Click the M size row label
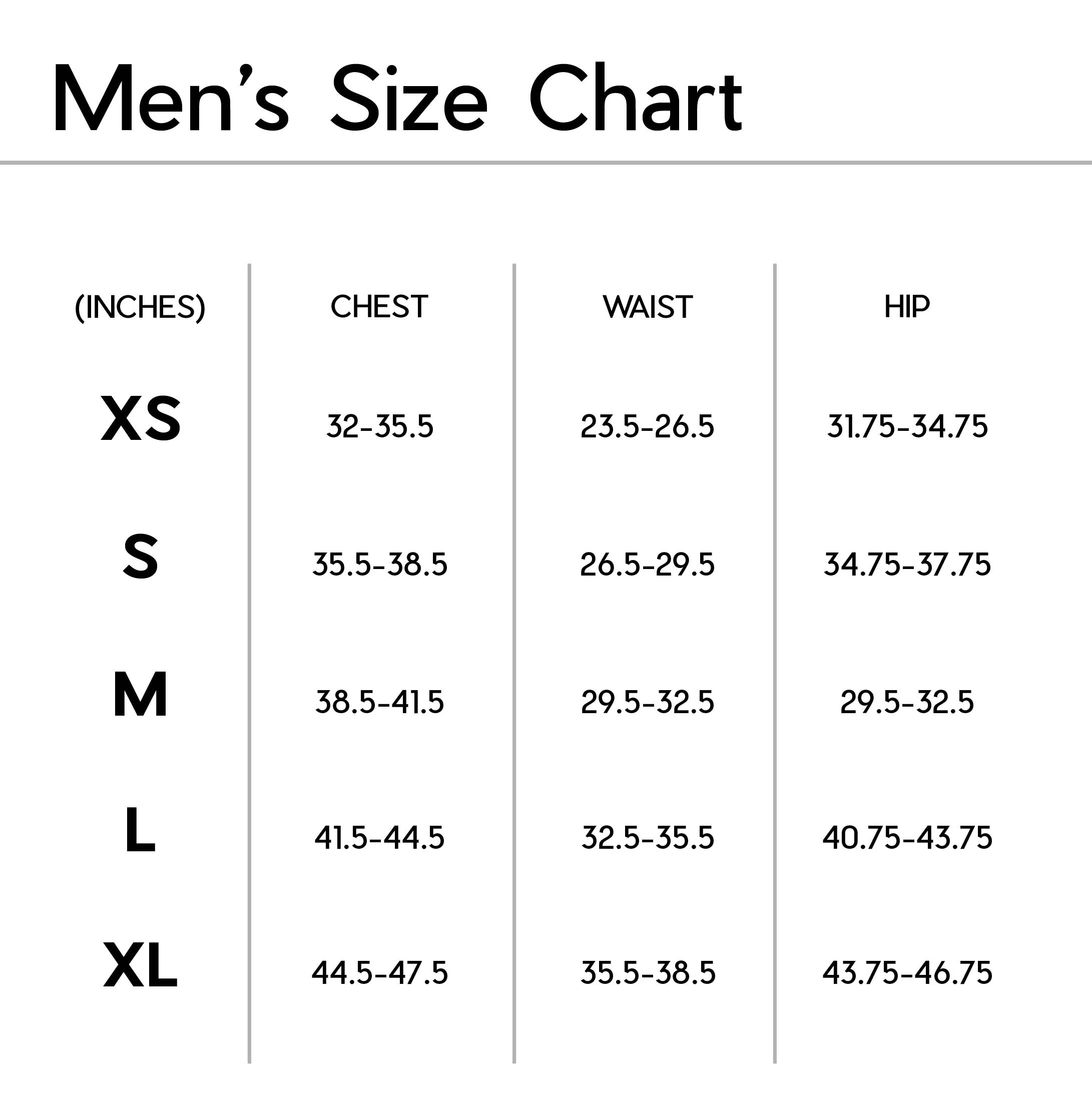The height and width of the screenshot is (1101, 1092). pos(141,694)
